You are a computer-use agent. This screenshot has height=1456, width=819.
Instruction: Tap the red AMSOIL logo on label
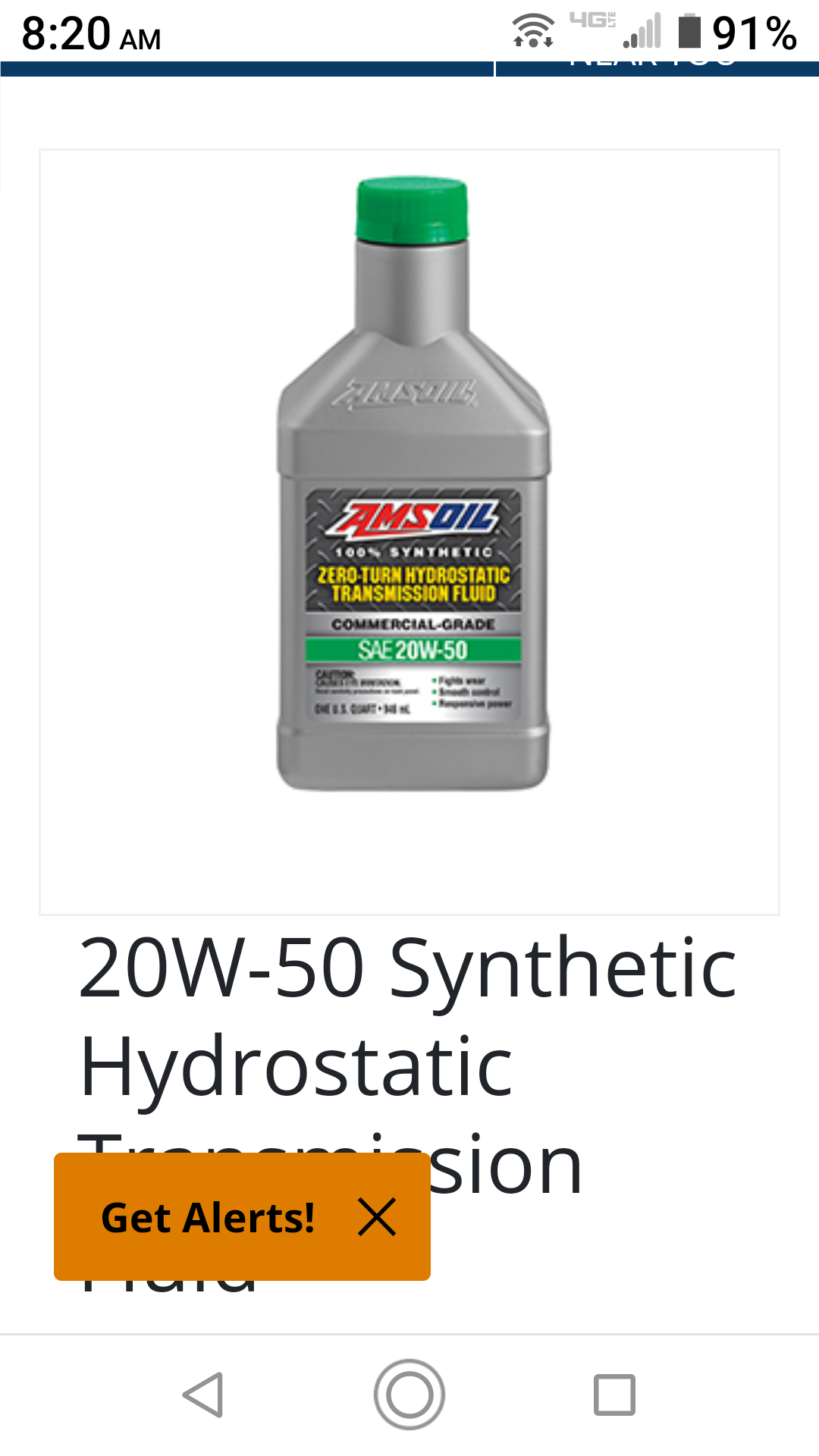(x=414, y=519)
